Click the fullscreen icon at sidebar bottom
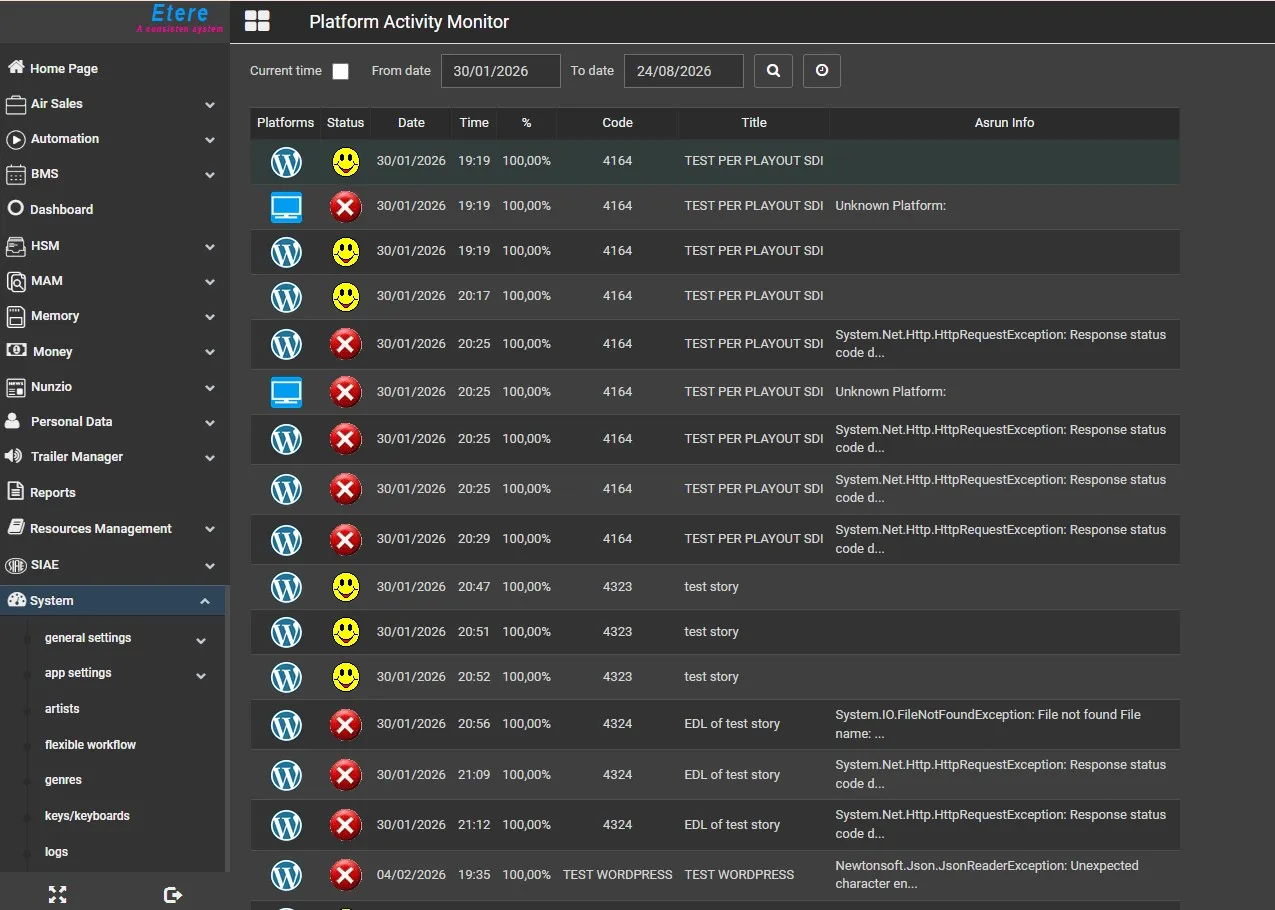The image size is (1275, 910). click(57, 894)
